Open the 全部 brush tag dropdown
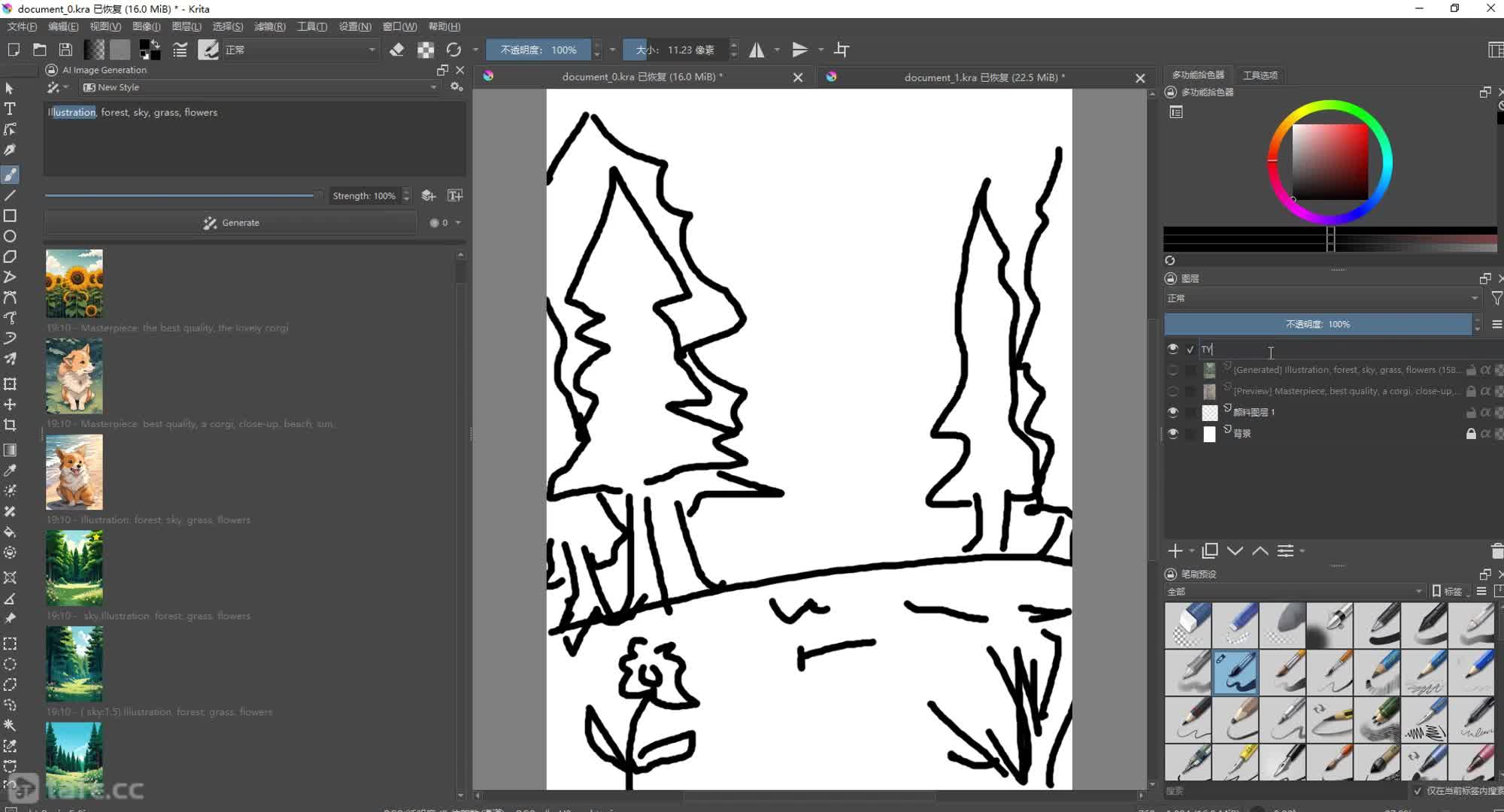 point(1294,592)
